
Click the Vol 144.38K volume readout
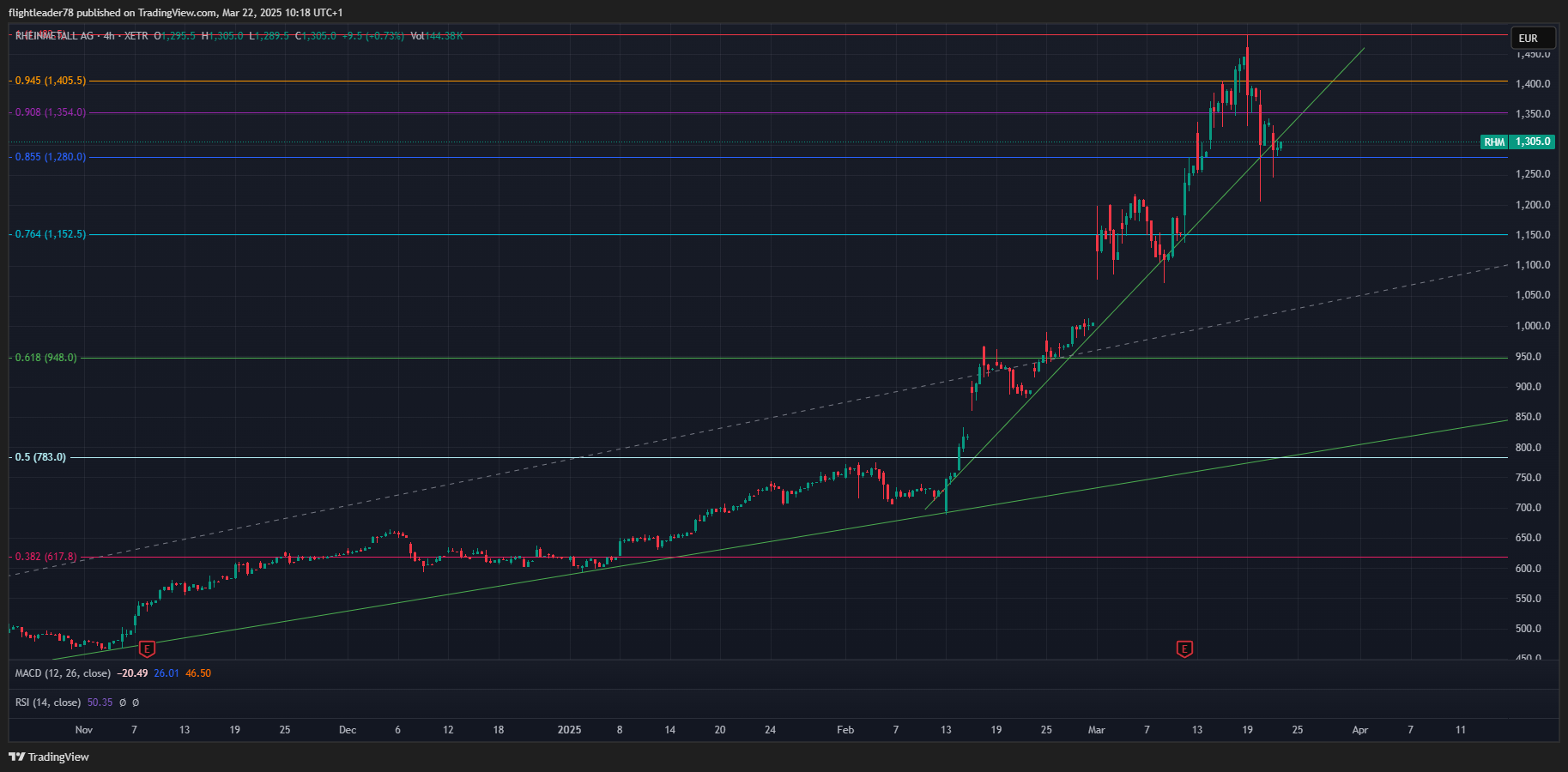[x=437, y=36]
